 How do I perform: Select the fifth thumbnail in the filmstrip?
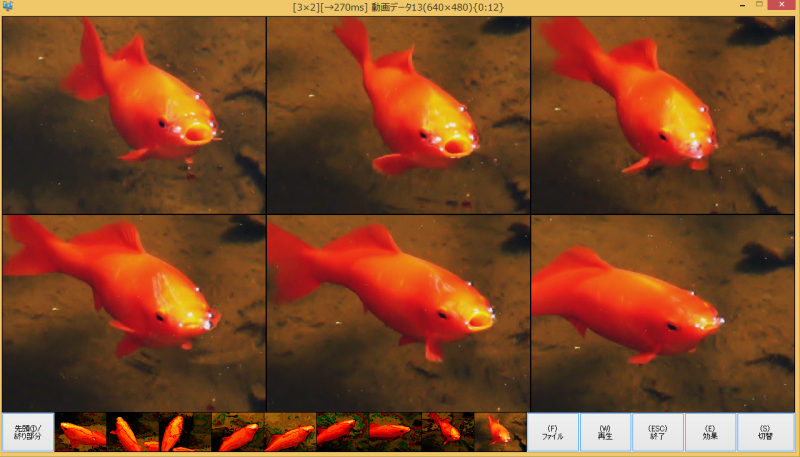coord(290,432)
